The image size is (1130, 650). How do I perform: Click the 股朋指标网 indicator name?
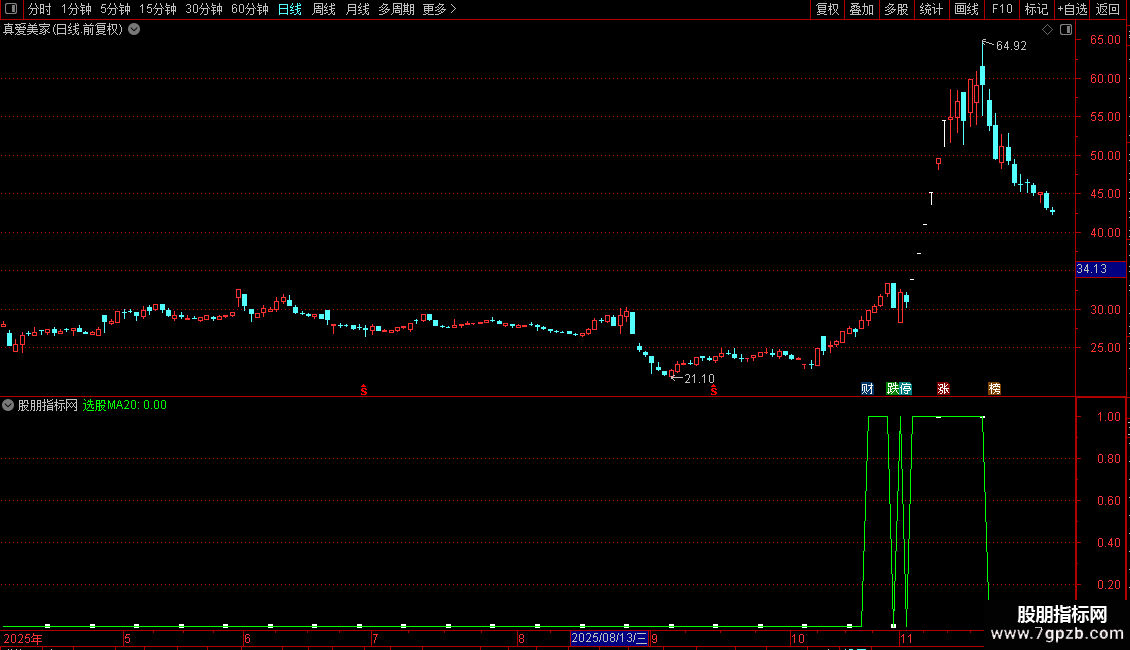(x=48, y=405)
